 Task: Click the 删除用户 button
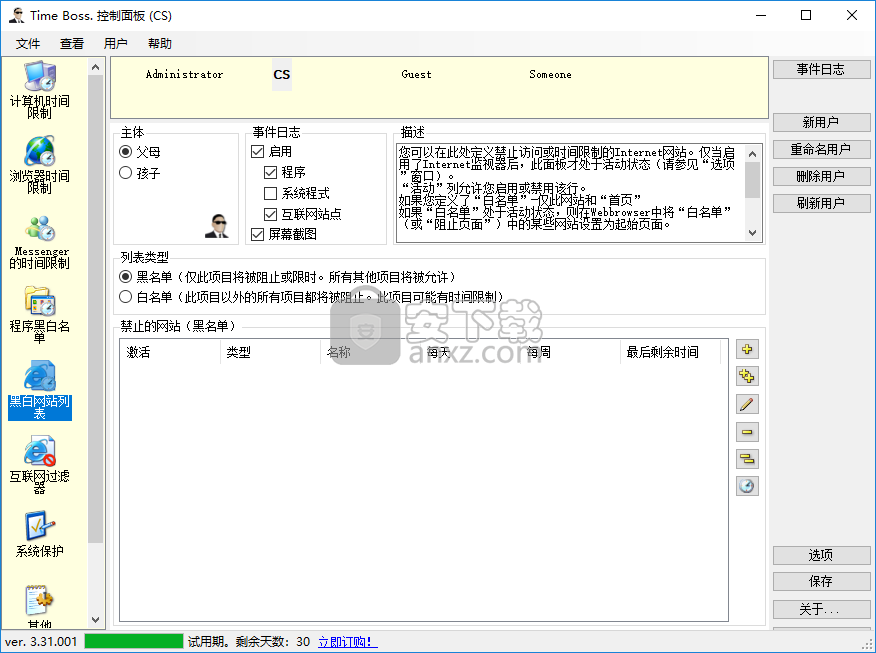tap(821, 177)
